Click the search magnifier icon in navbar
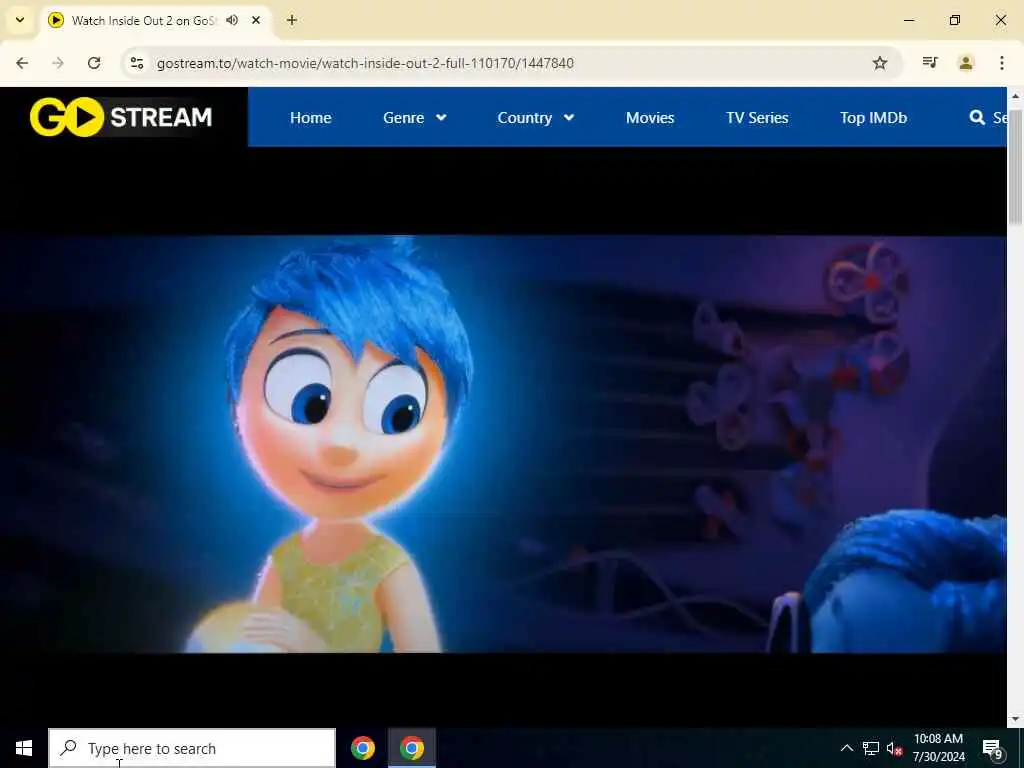Viewport: 1024px width, 768px height. click(x=977, y=118)
